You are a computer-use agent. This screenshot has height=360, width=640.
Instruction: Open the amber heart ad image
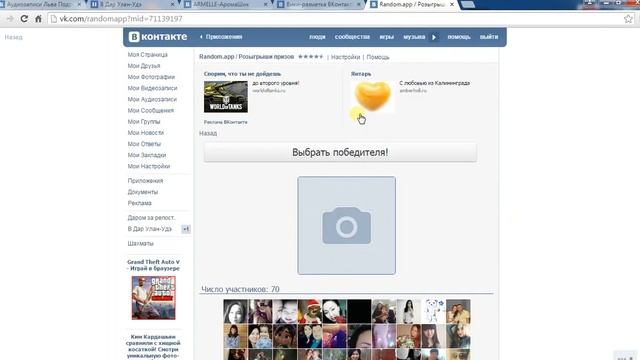coord(373,96)
